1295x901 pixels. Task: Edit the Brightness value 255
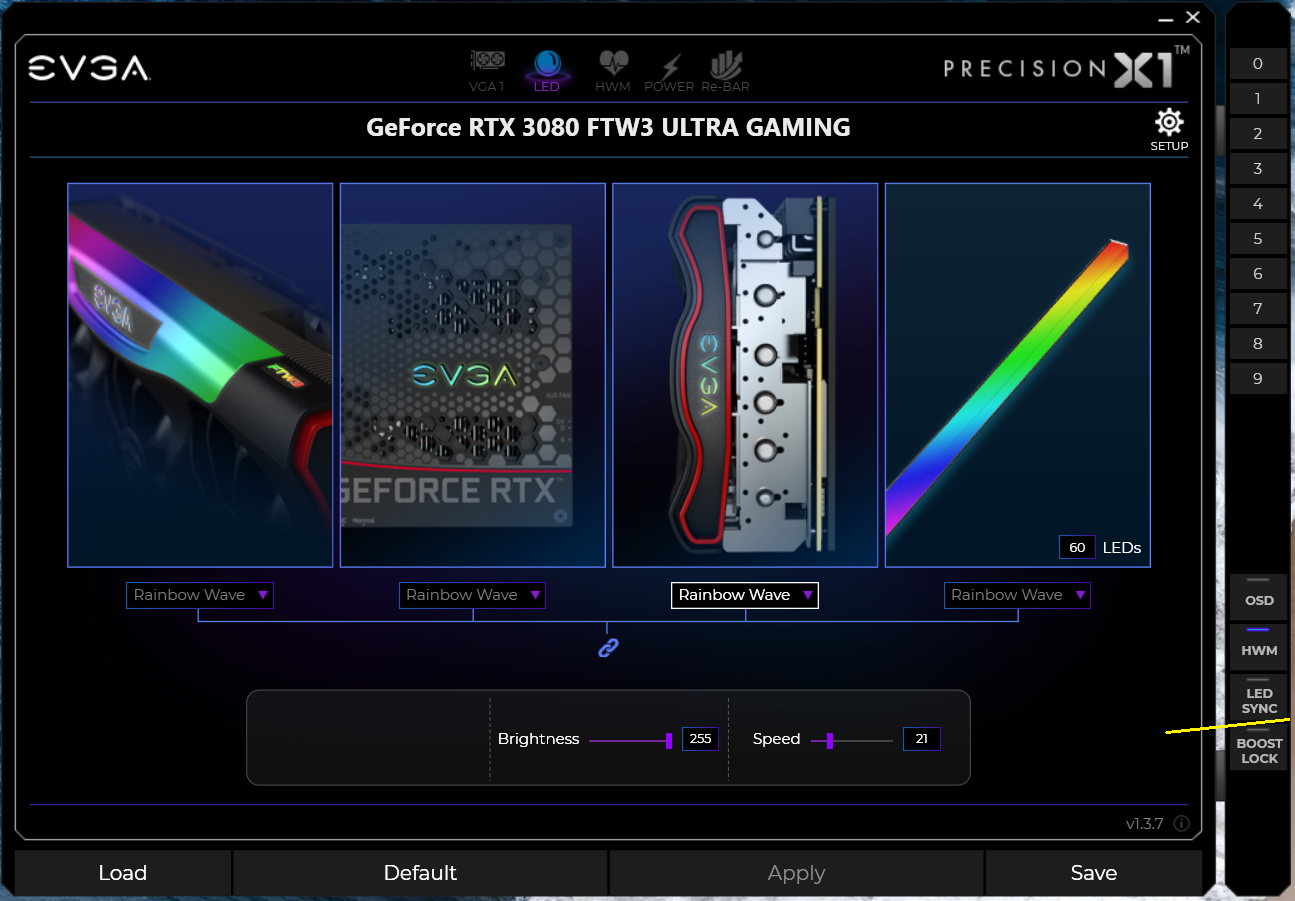[x=700, y=739]
